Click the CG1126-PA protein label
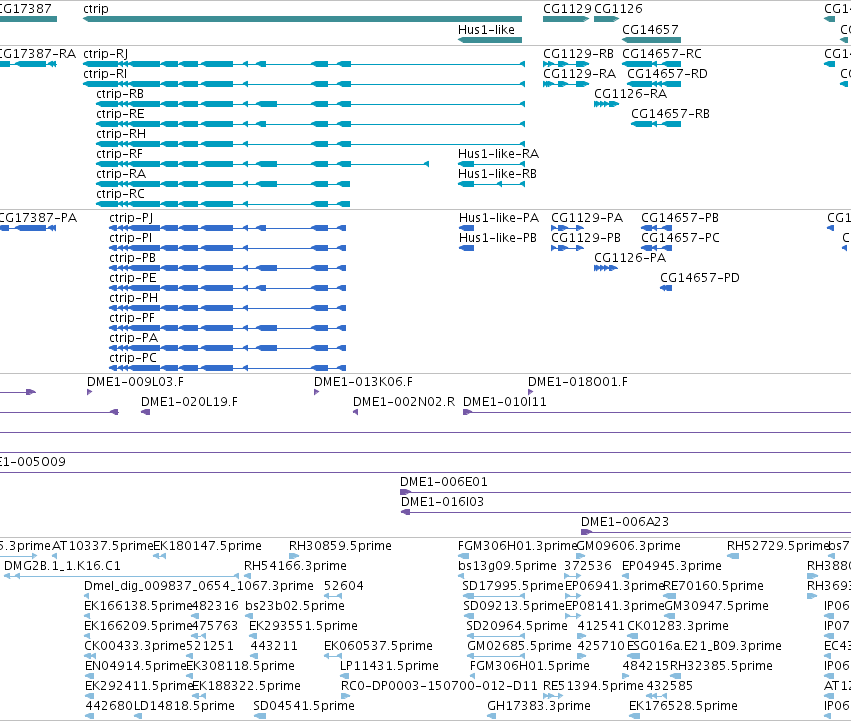851x721 pixels. coord(630,258)
